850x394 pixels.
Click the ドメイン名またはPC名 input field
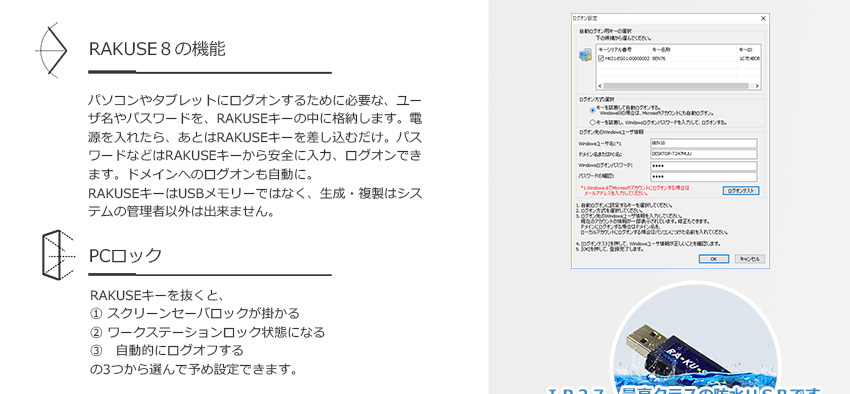704,154
